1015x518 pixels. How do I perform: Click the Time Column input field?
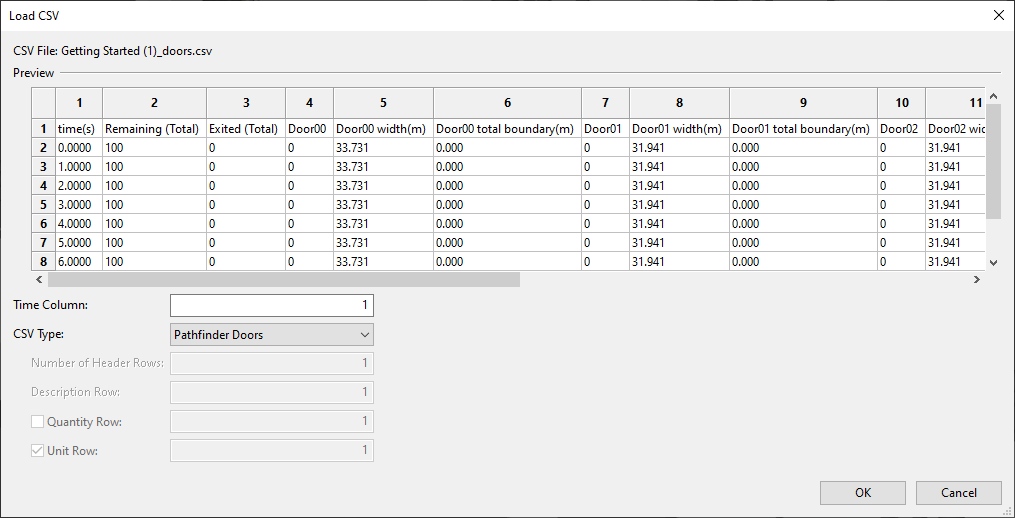click(x=272, y=305)
